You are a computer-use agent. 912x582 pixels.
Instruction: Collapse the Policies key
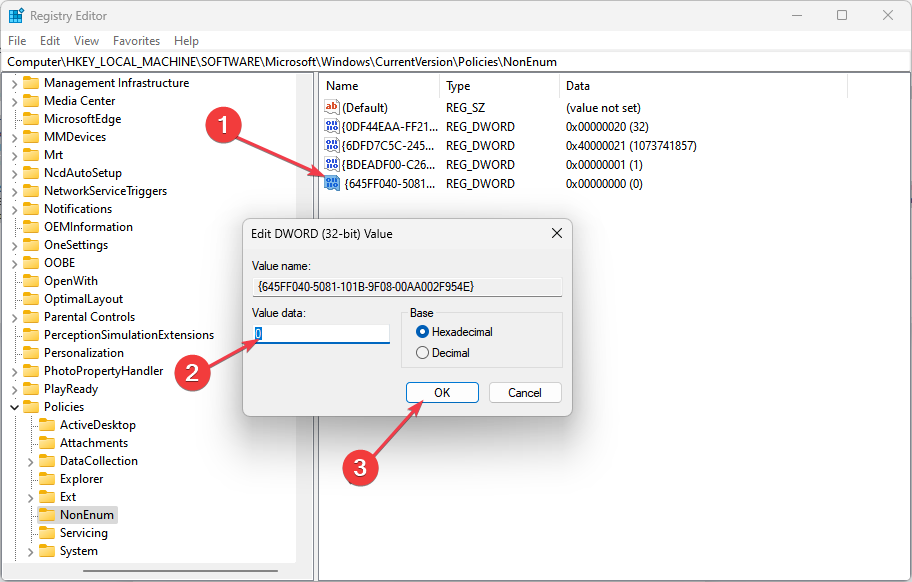(x=15, y=408)
